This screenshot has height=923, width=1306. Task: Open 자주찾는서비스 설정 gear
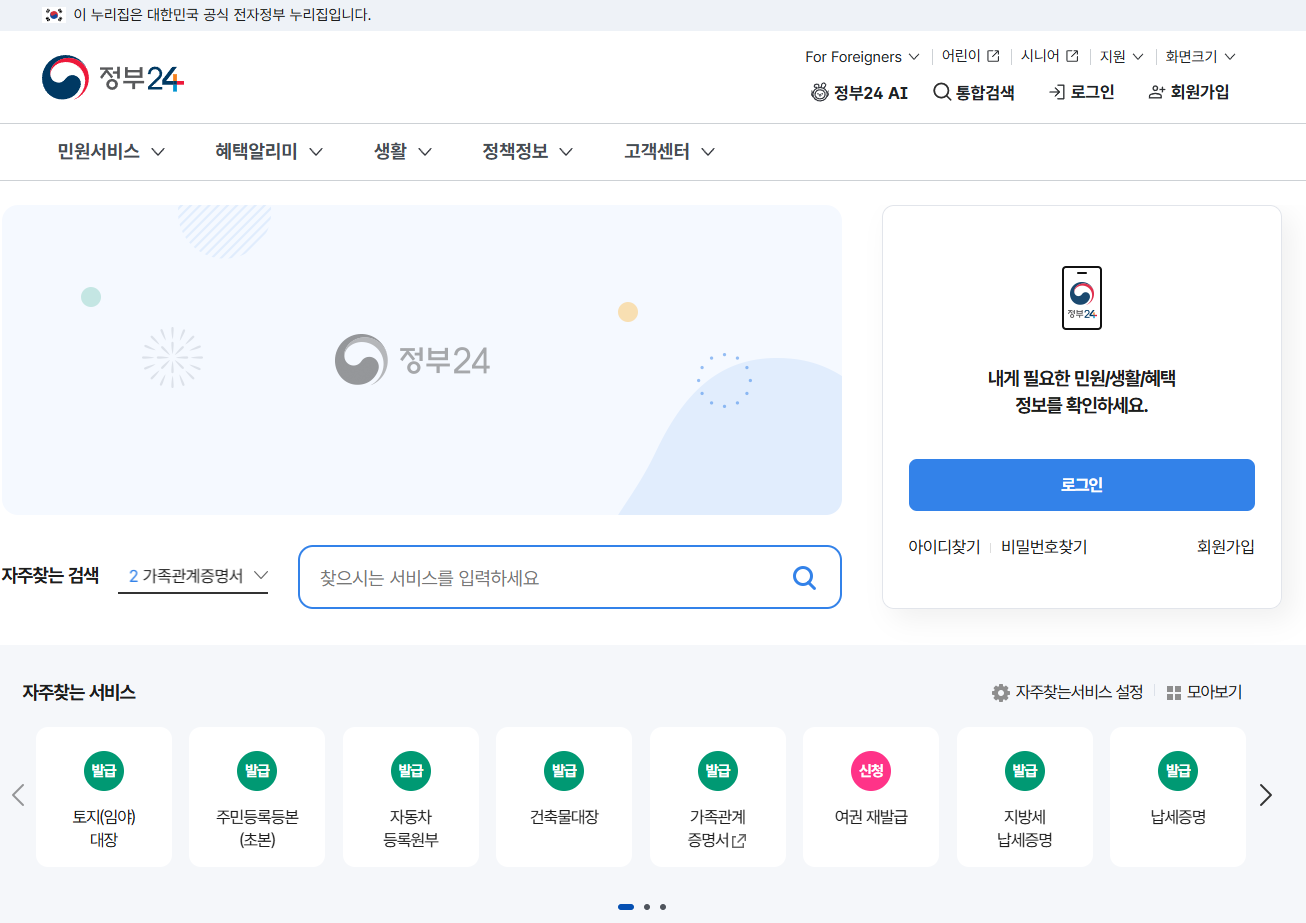coord(1067,692)
